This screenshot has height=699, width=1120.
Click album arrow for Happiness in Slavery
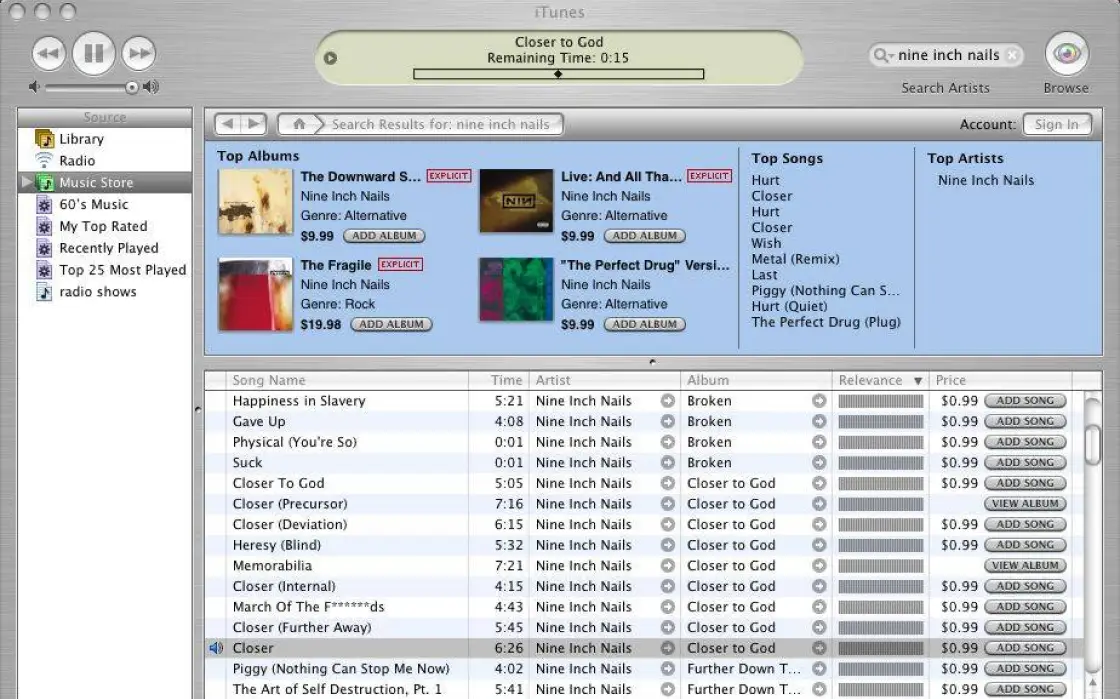(819, 401)
